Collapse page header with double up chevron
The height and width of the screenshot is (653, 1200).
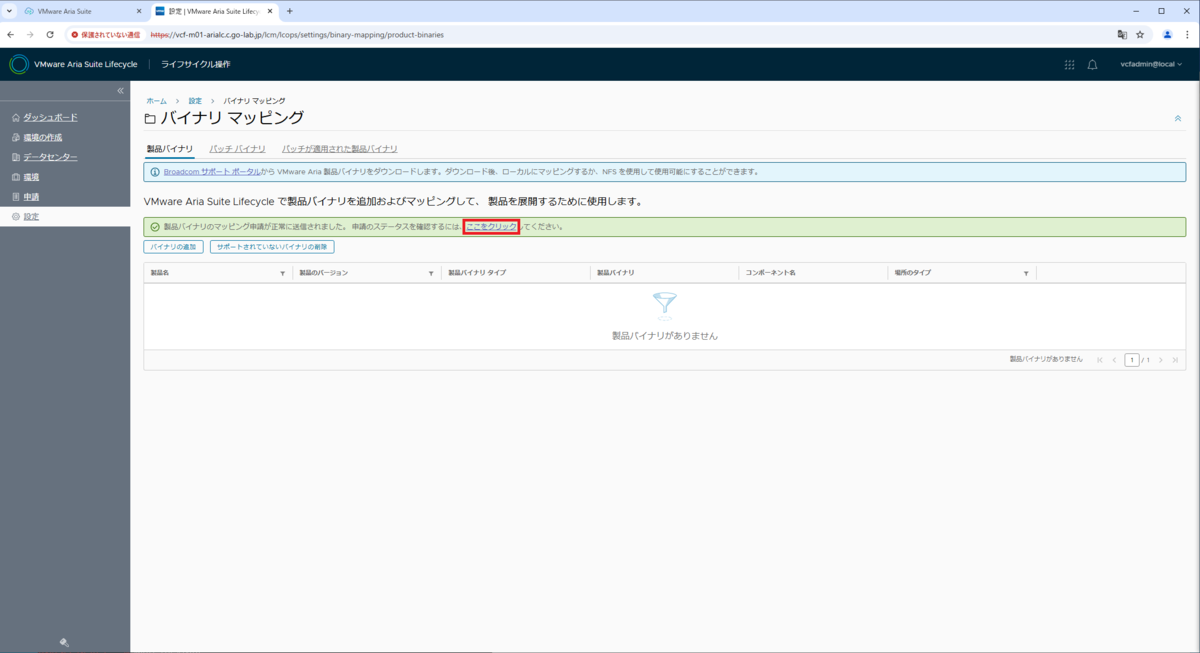click(1178, 119)
